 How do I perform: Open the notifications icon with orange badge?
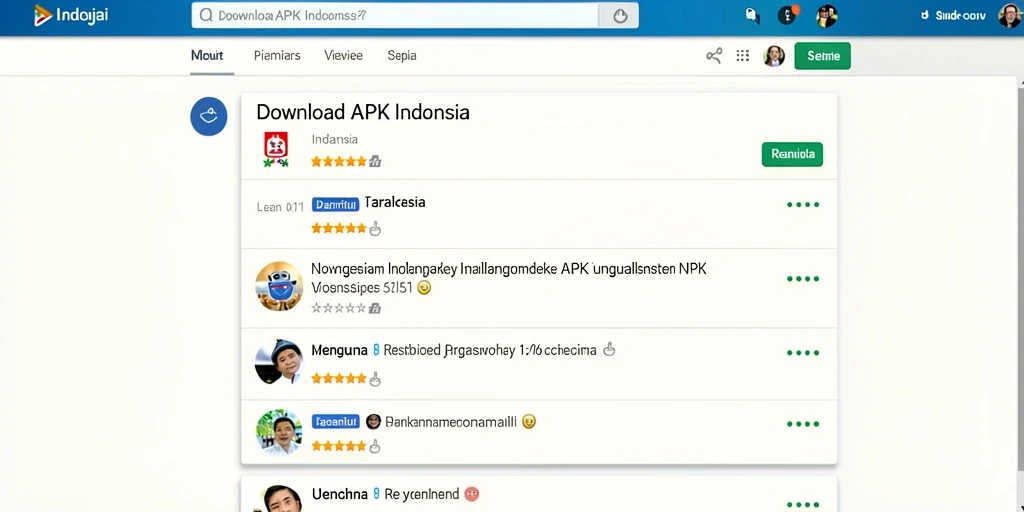coord(788,15)
